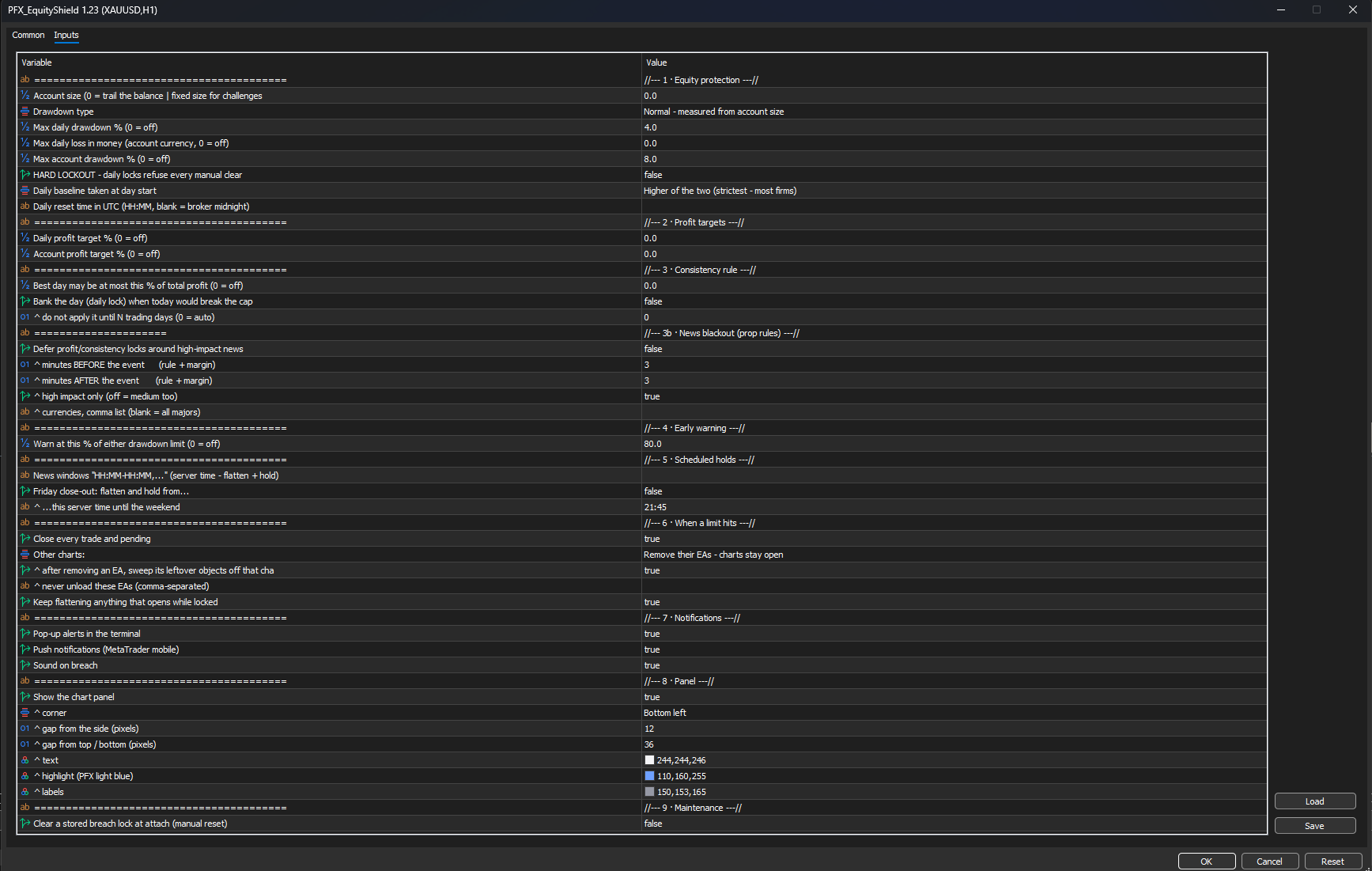Image resolution: width=1372 pixels, height=871 pixels.
Task: Click the double-type icon beside Daily profit target %
Action: [25, 238]
